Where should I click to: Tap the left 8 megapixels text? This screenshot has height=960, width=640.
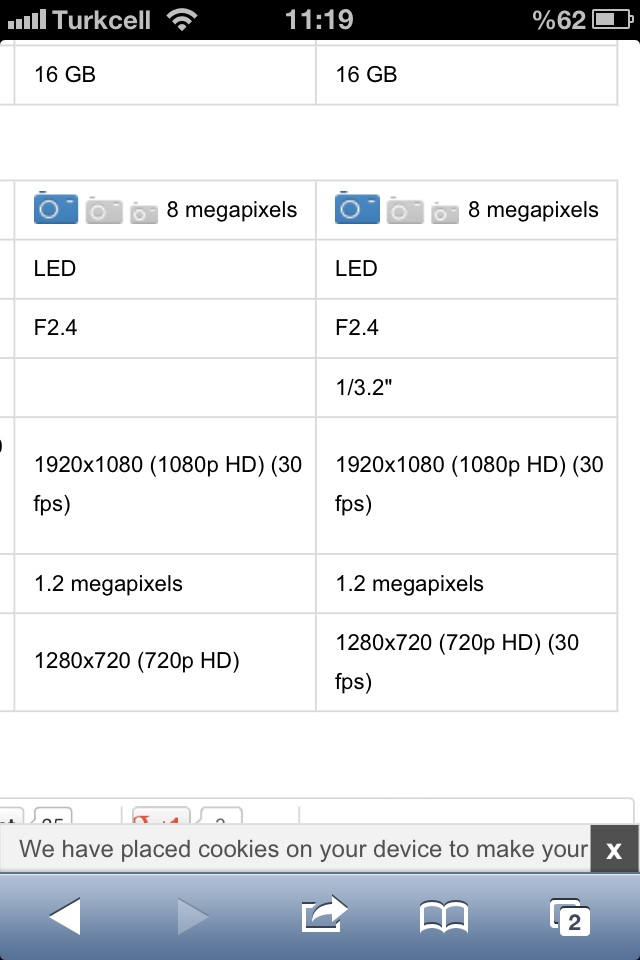(x=232, y=210)
